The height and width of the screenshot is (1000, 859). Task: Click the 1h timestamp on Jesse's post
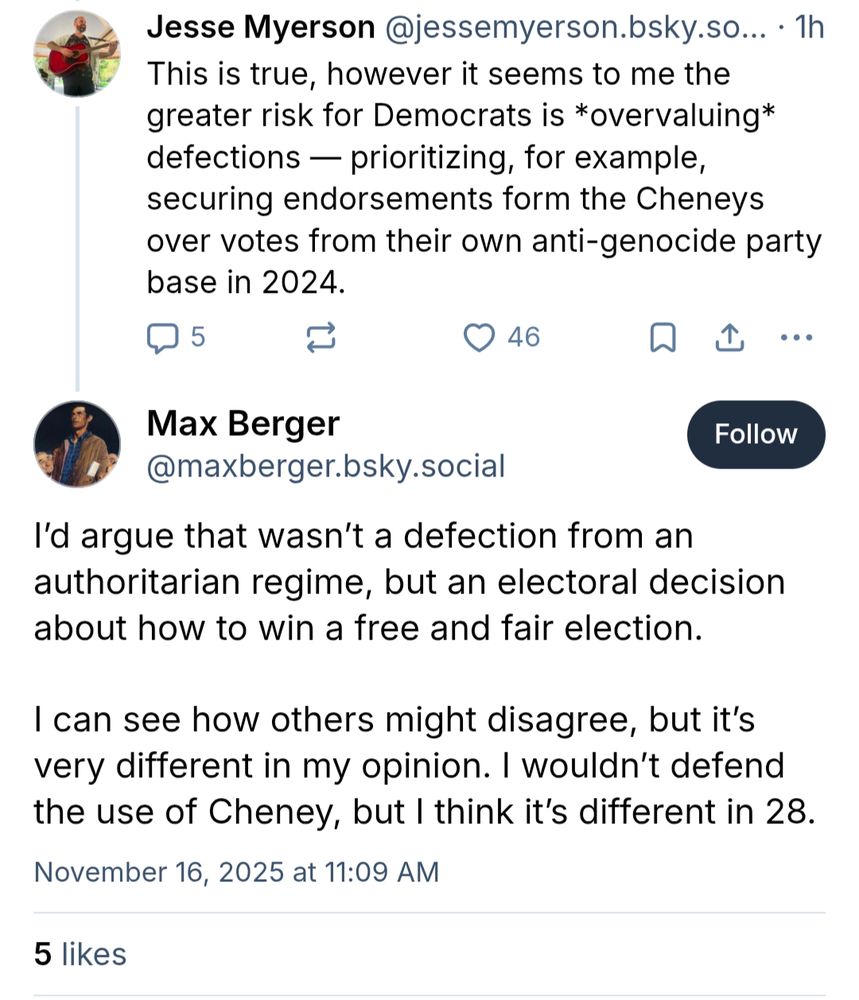(806, 29)
